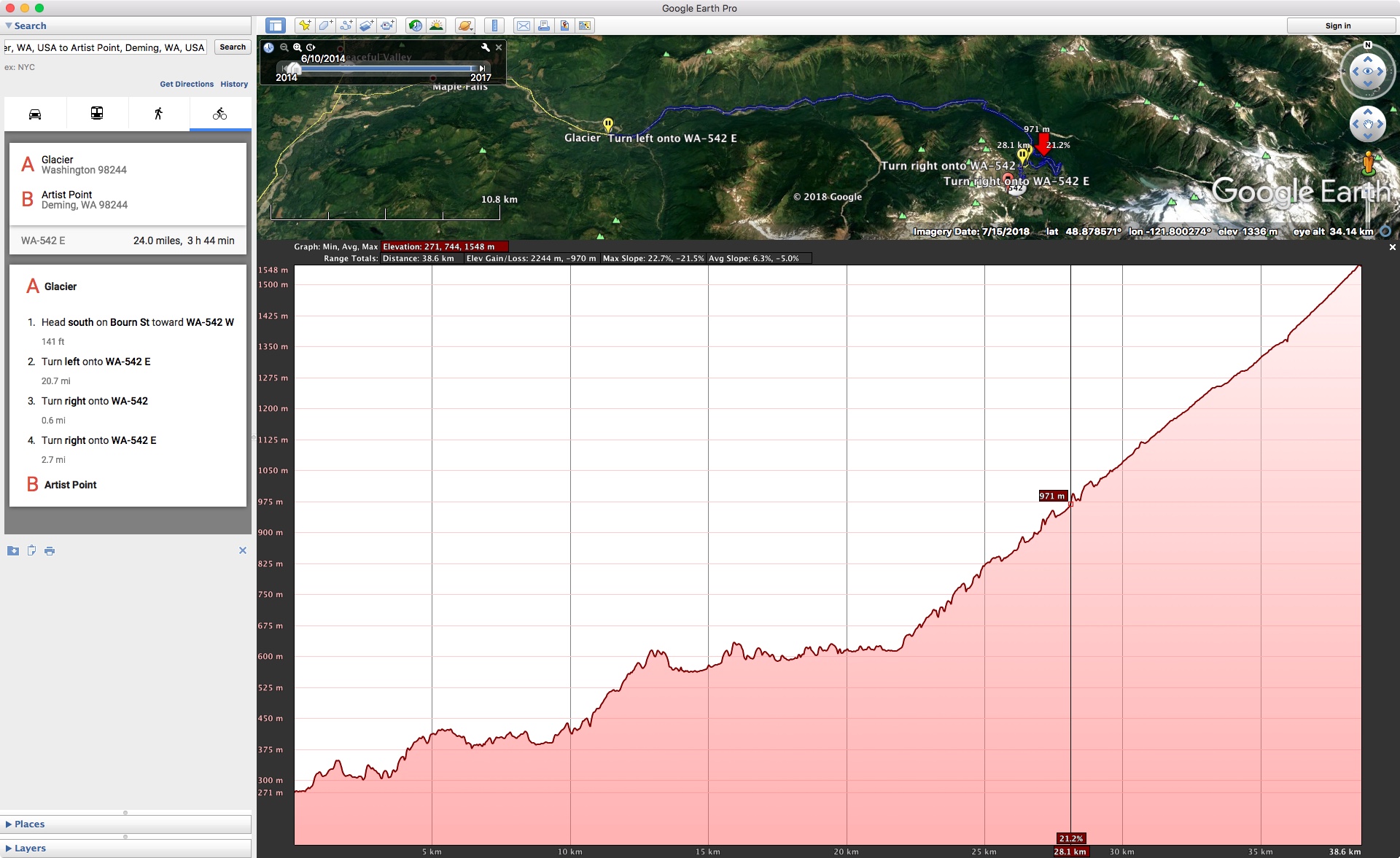Click the Show Ruler icon
1400x858 pixels.
coord(494,26)
